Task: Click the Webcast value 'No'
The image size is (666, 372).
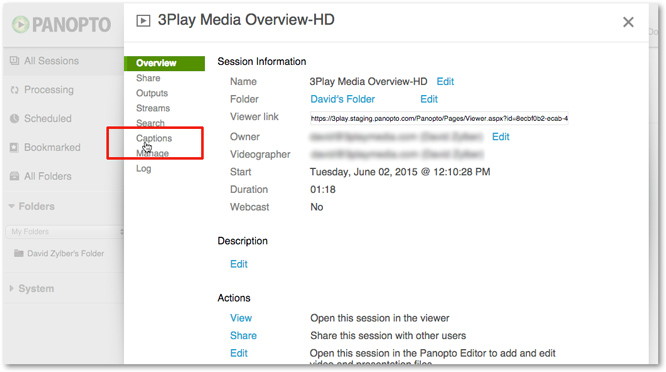Action: 316,207
